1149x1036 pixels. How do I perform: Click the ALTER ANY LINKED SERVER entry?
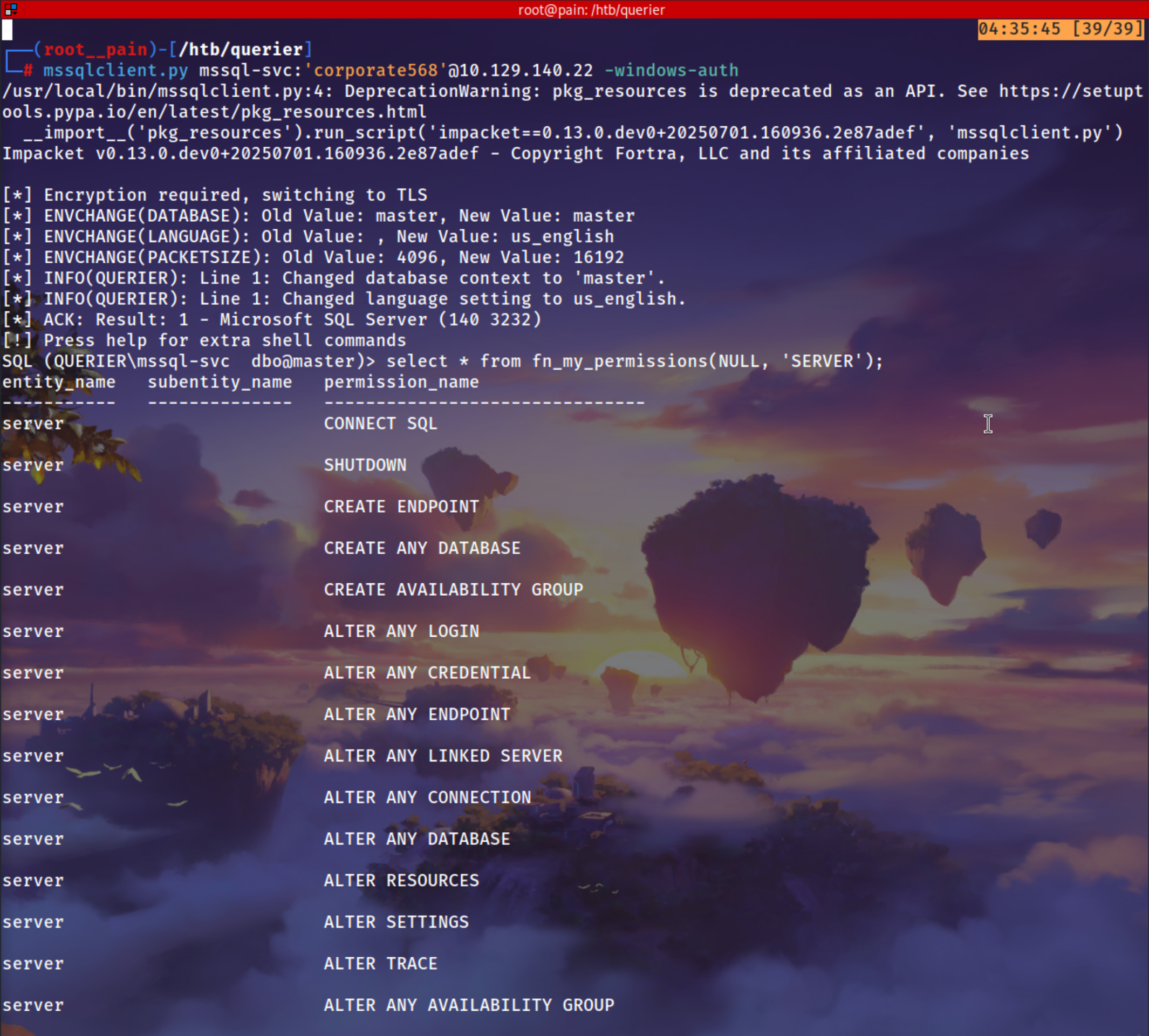[x=443, y=756]
